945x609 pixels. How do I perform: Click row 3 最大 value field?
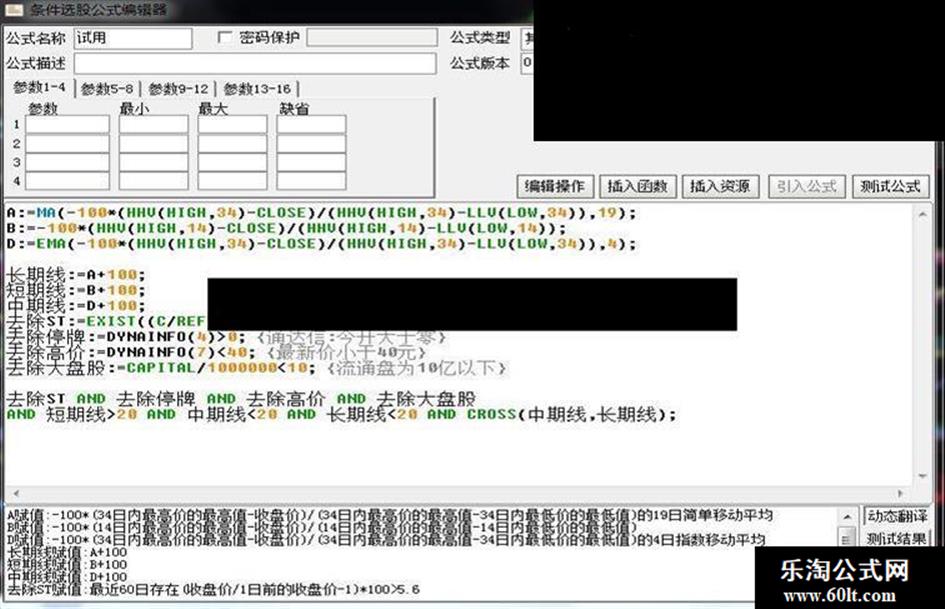[233, 162]
